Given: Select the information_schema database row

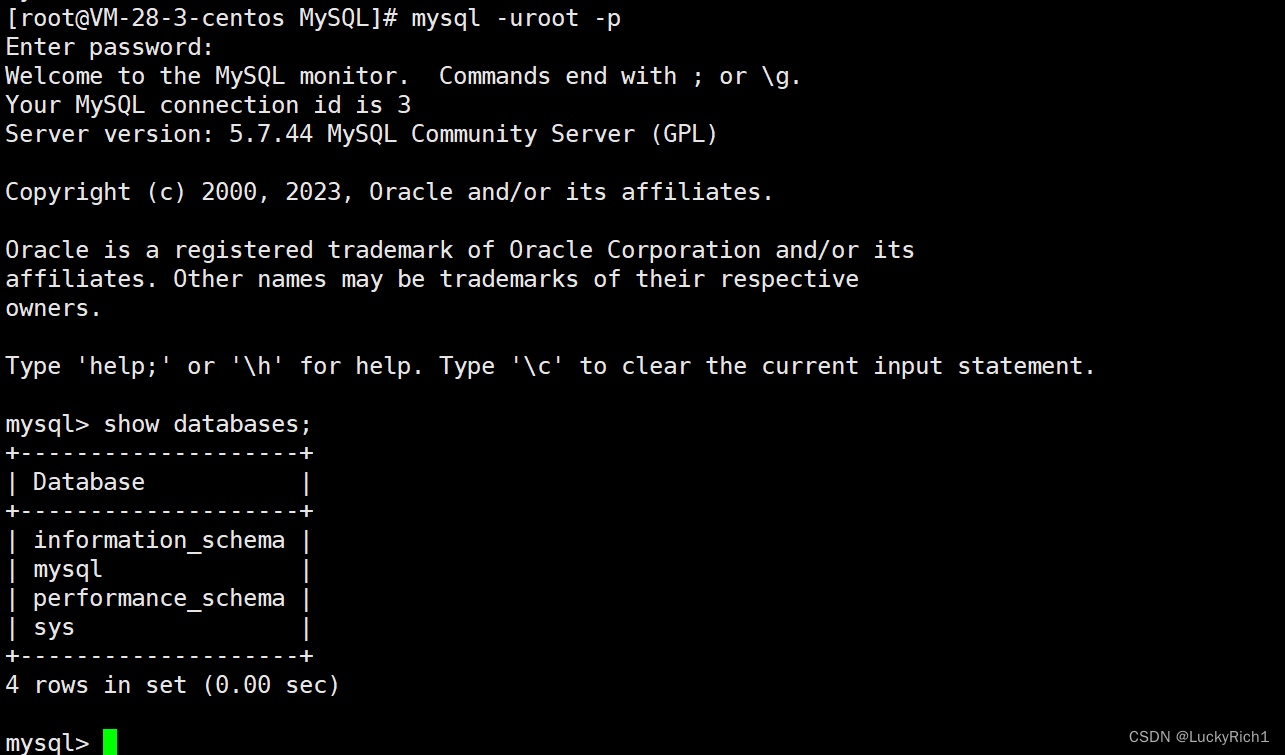Looking at the screenshot, I should pos(159,540).
